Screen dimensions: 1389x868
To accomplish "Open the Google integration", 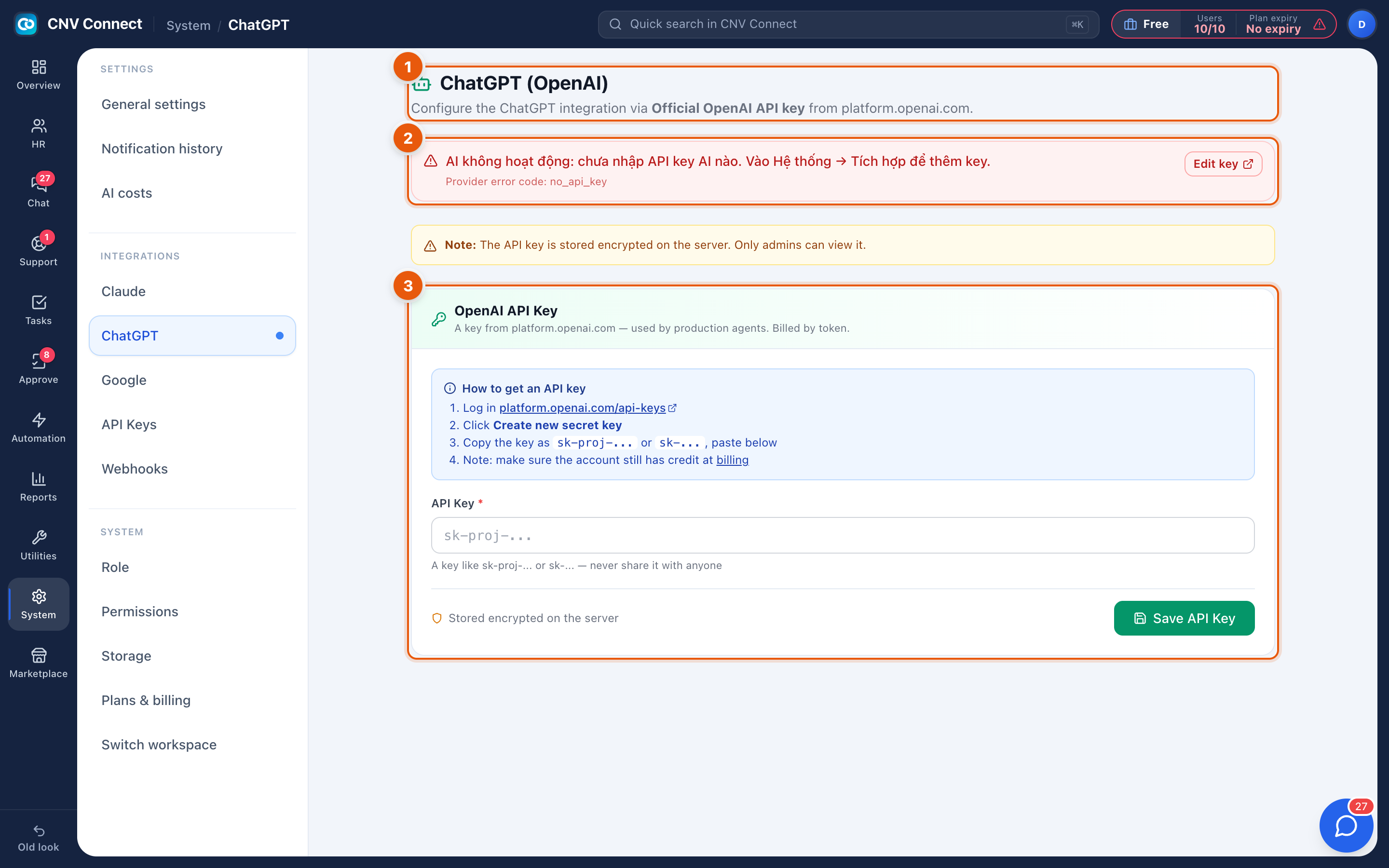I will coord(192,380).
